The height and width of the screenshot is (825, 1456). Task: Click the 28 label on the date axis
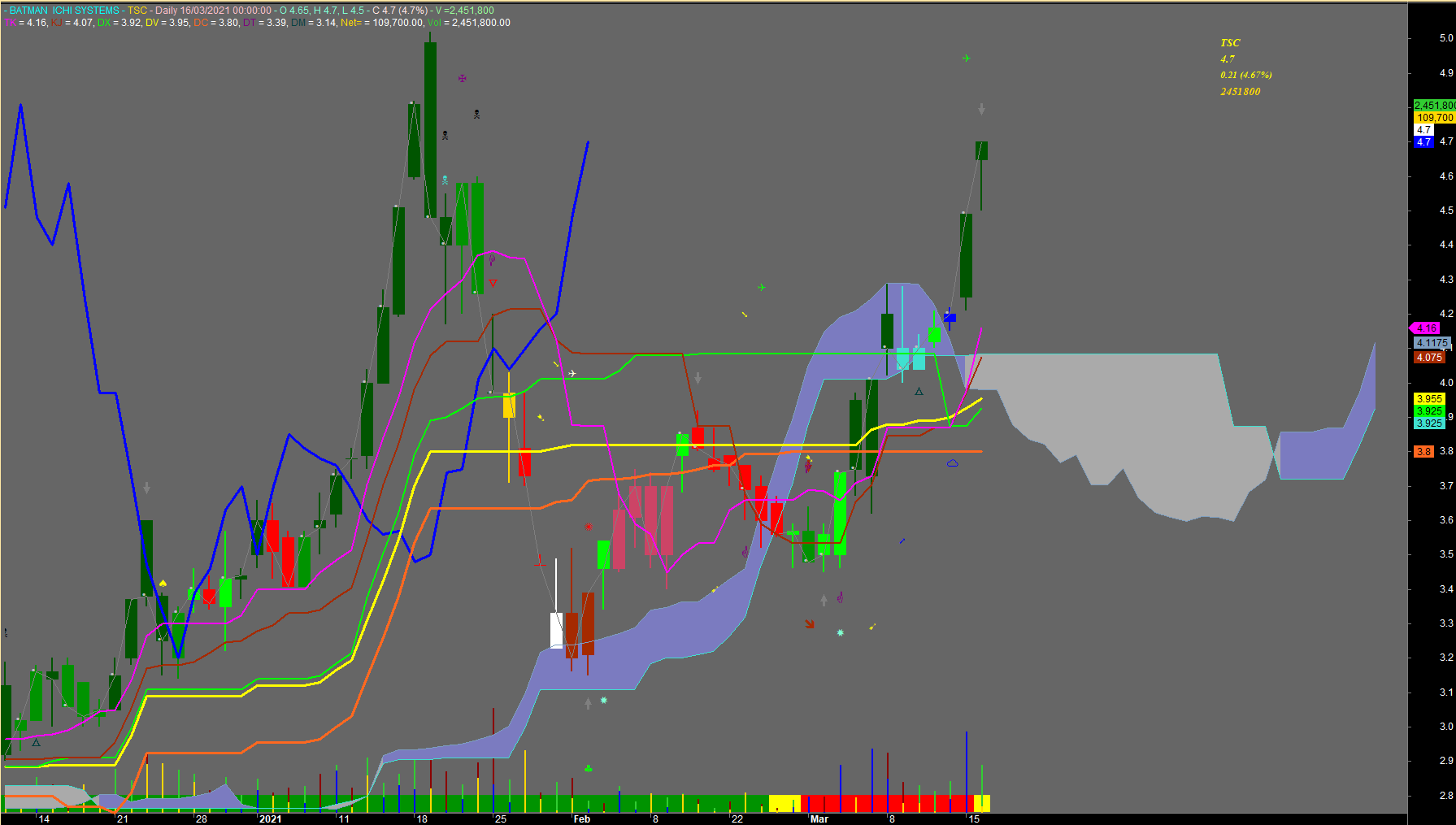[202, 819]
